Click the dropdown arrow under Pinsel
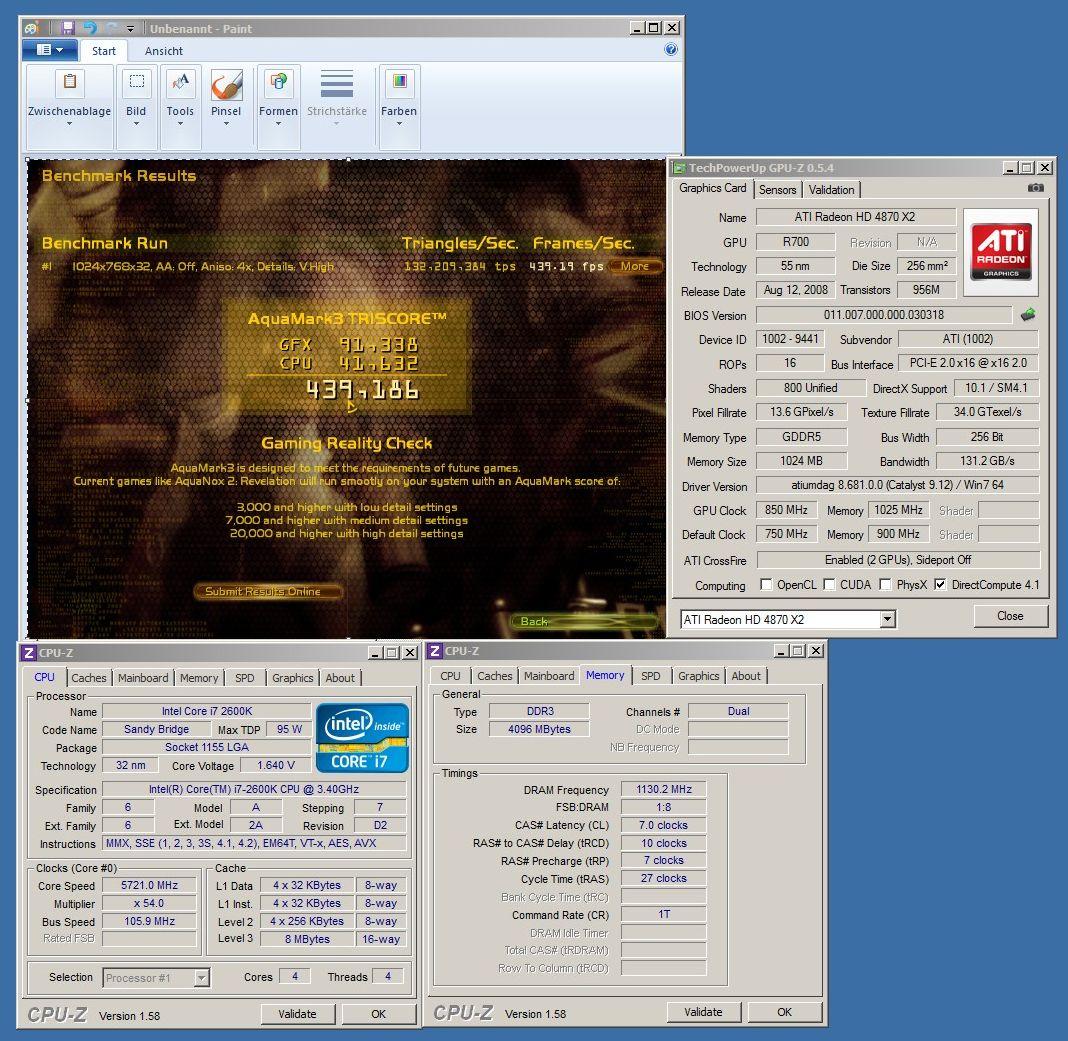The image size is (1068, 1041). click(226, 124)
